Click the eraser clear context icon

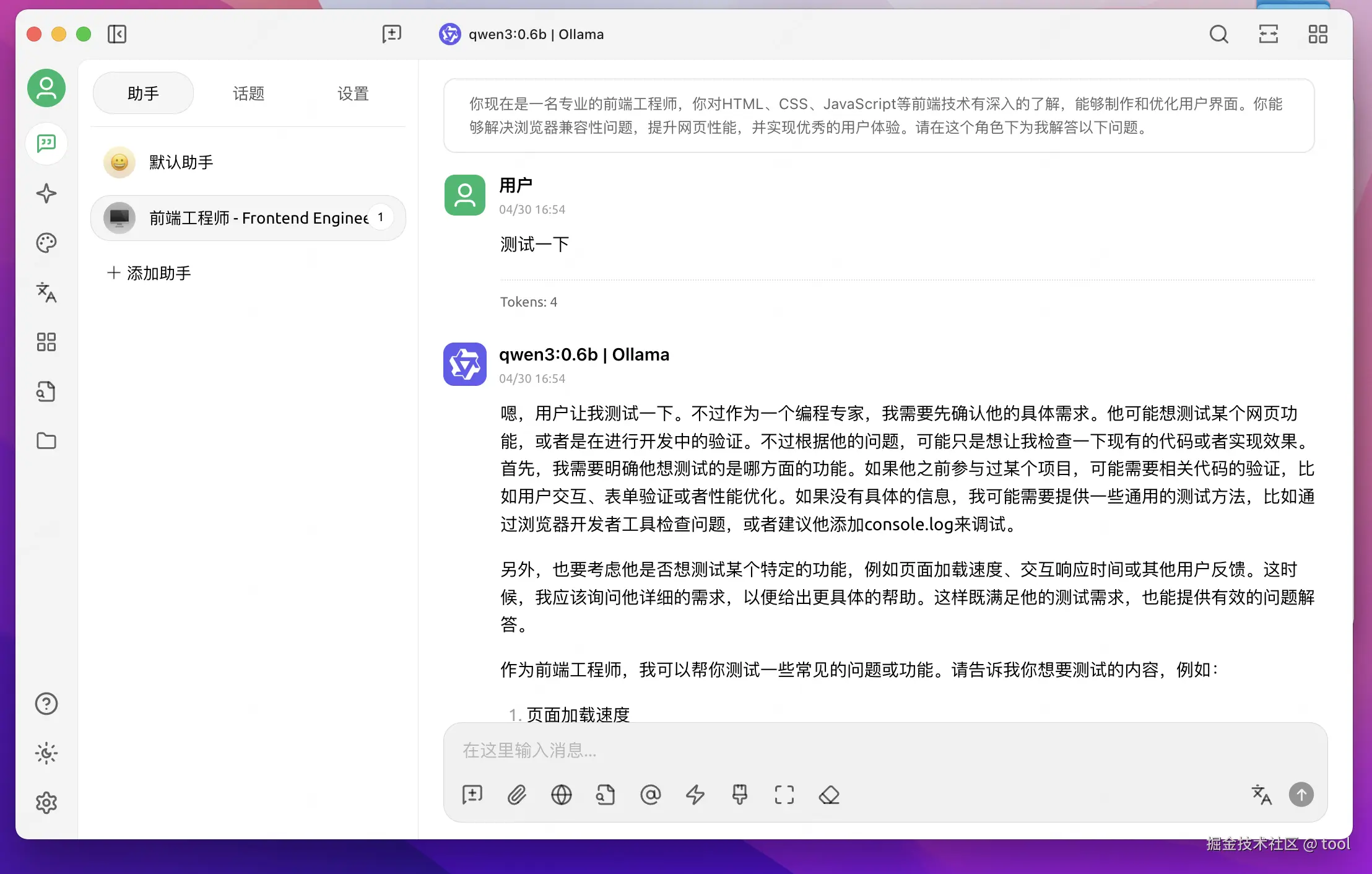point(828,795)
